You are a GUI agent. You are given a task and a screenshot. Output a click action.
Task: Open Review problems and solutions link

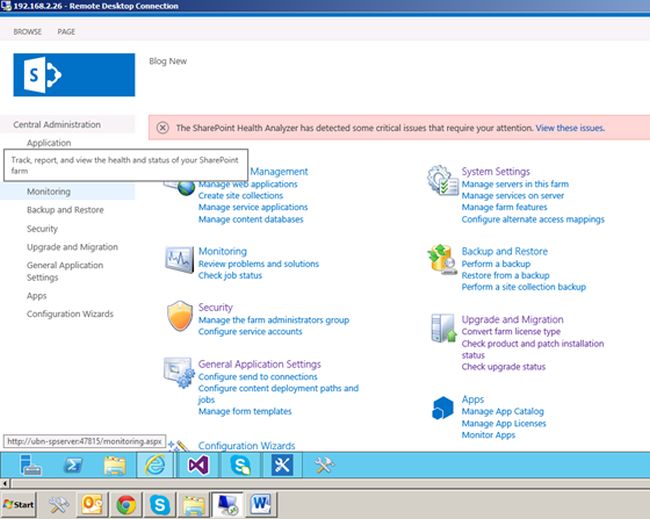pyautogui.click(x=258, y=264)
